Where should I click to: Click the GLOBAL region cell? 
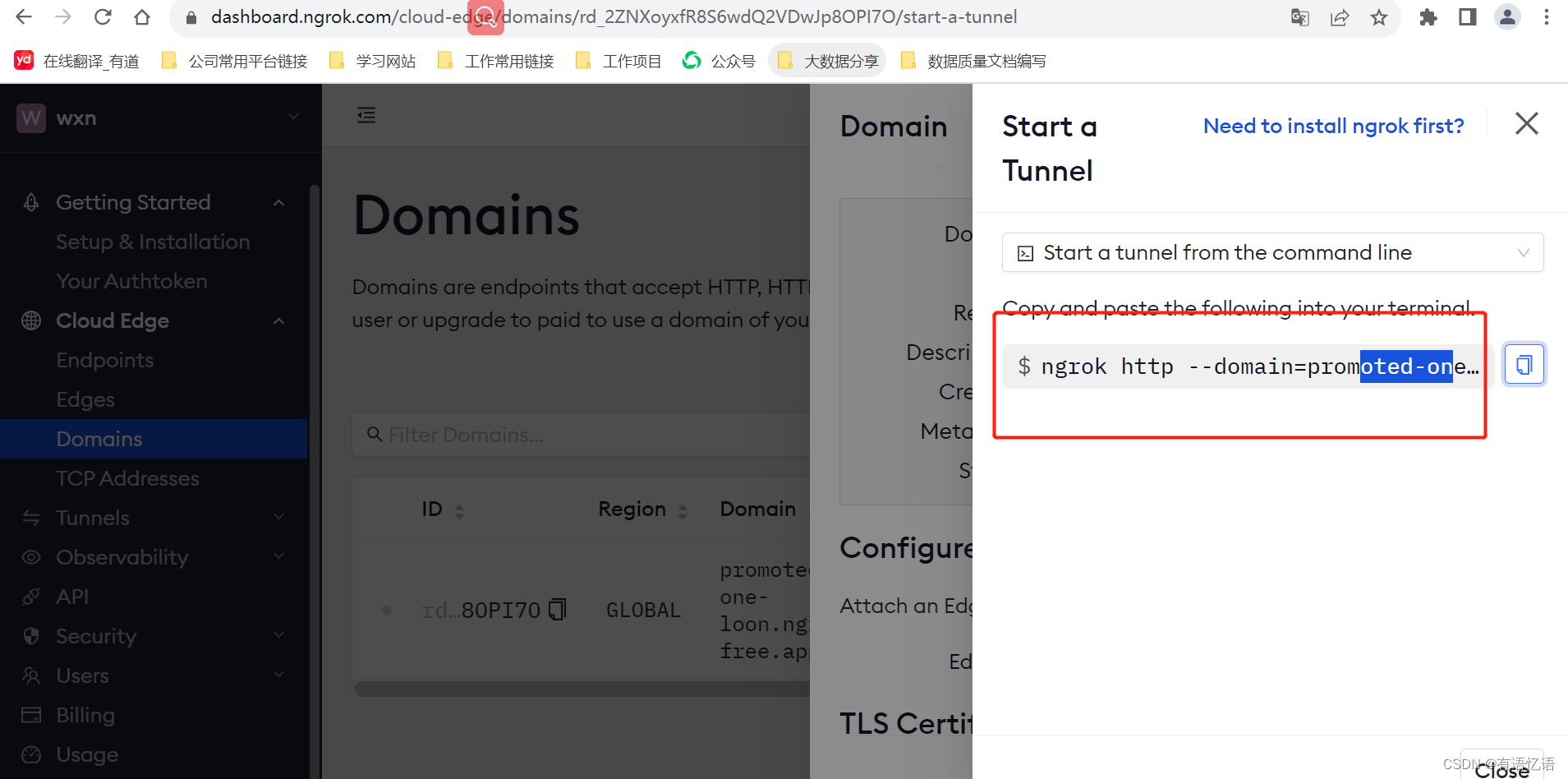pyautogui.click(x=643, y=611)
